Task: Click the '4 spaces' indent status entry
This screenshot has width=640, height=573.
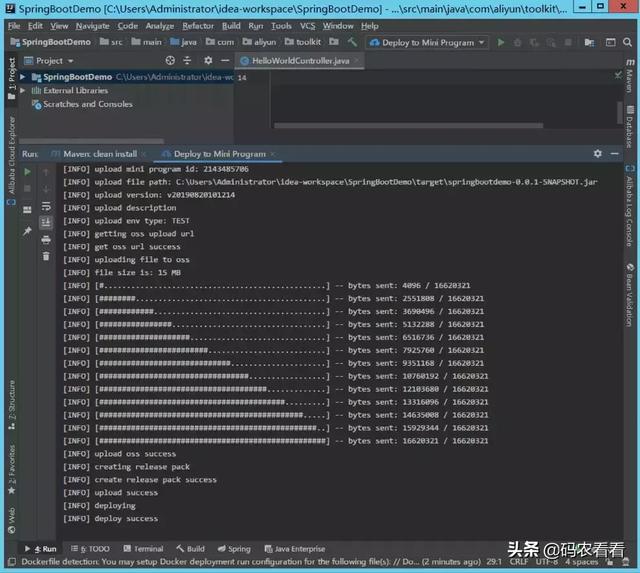Action: coord(582,562)
